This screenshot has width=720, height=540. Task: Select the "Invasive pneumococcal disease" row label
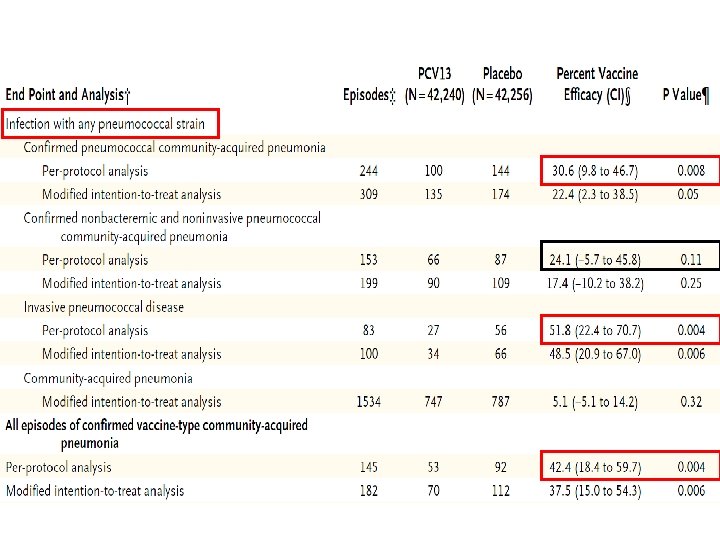coord(104,307)
